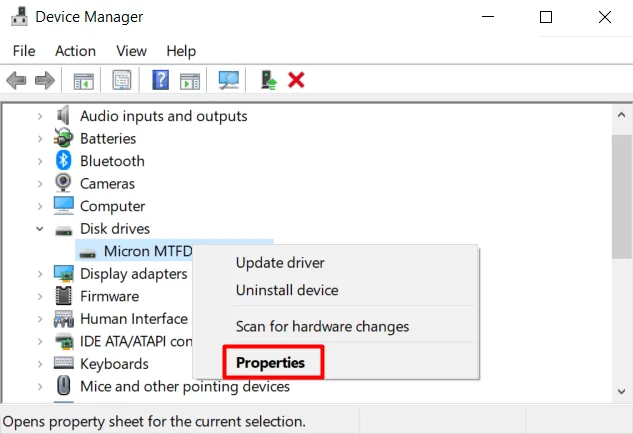Select the Computer tree label

click(112, 206)
